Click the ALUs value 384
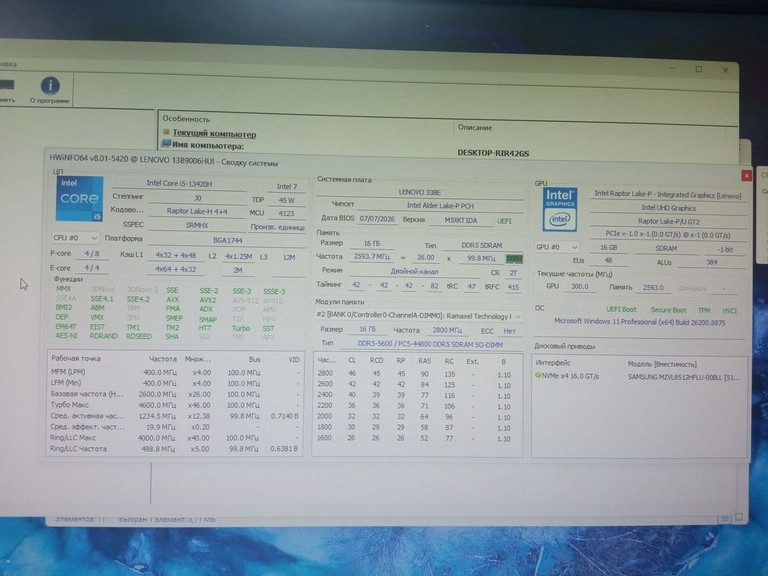Viewport: 768px width, 576px height. [x=711, y=263]
